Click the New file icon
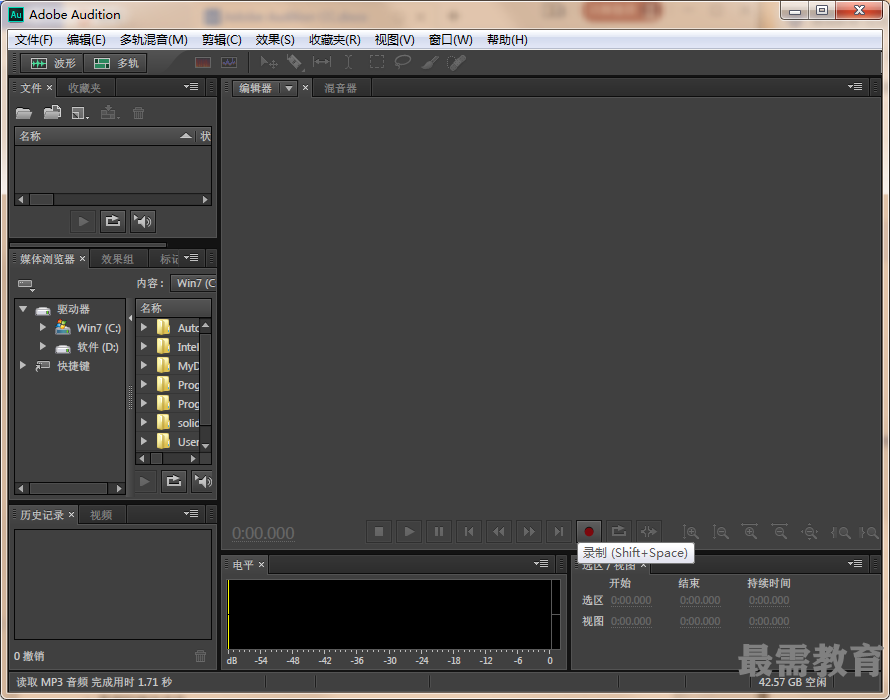This screenshot has width=890, height=700. (x=80, y=113)
